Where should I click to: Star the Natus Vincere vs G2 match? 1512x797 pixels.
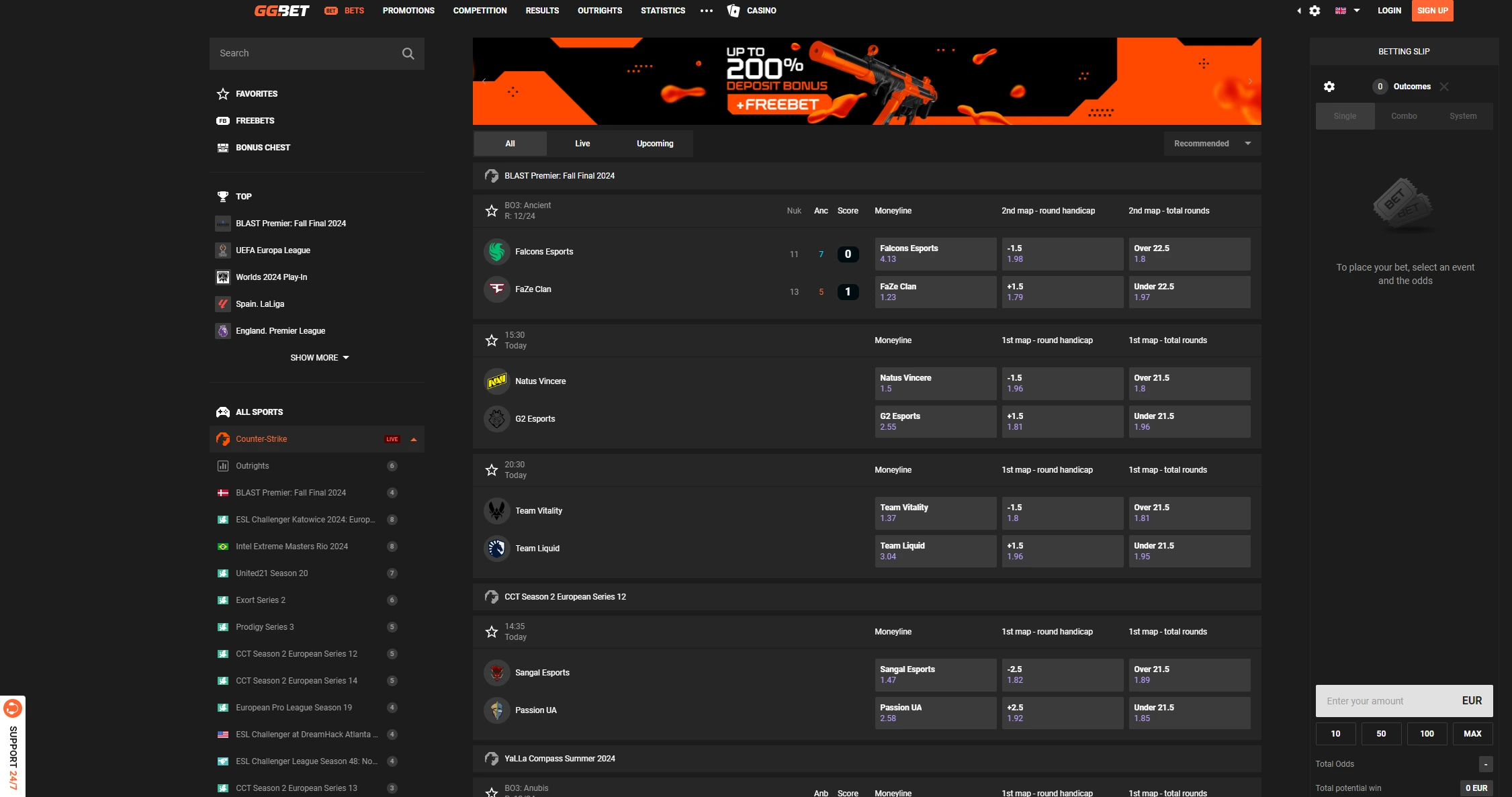coord(492,340)
